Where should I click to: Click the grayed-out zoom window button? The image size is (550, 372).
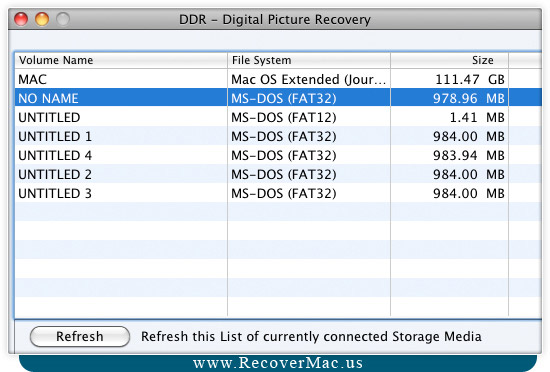pyautogui.click(x=63, y=19)
